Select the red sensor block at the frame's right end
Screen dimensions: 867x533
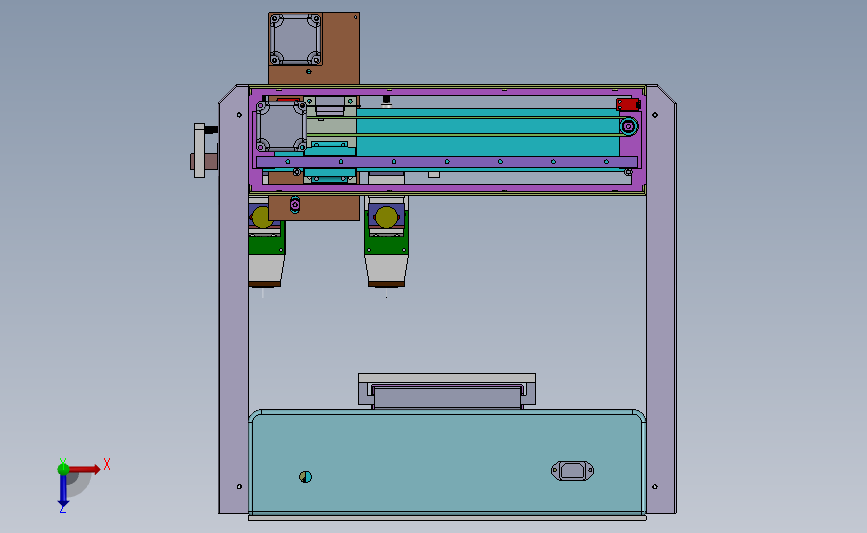[x=628, y=104]
